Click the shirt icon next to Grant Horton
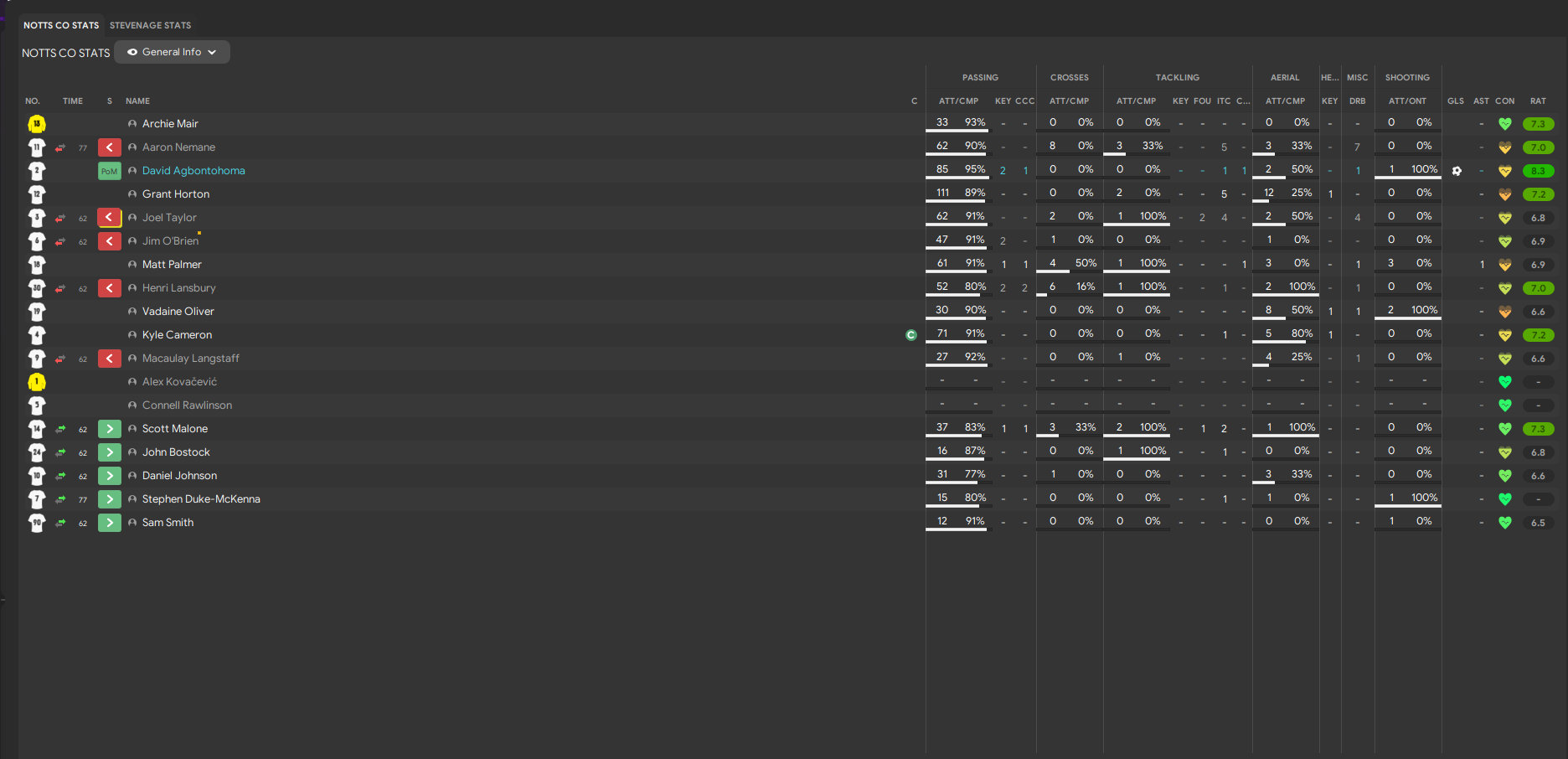The width and height of the screenshot is (1568, 759). [x=37, y=194]
